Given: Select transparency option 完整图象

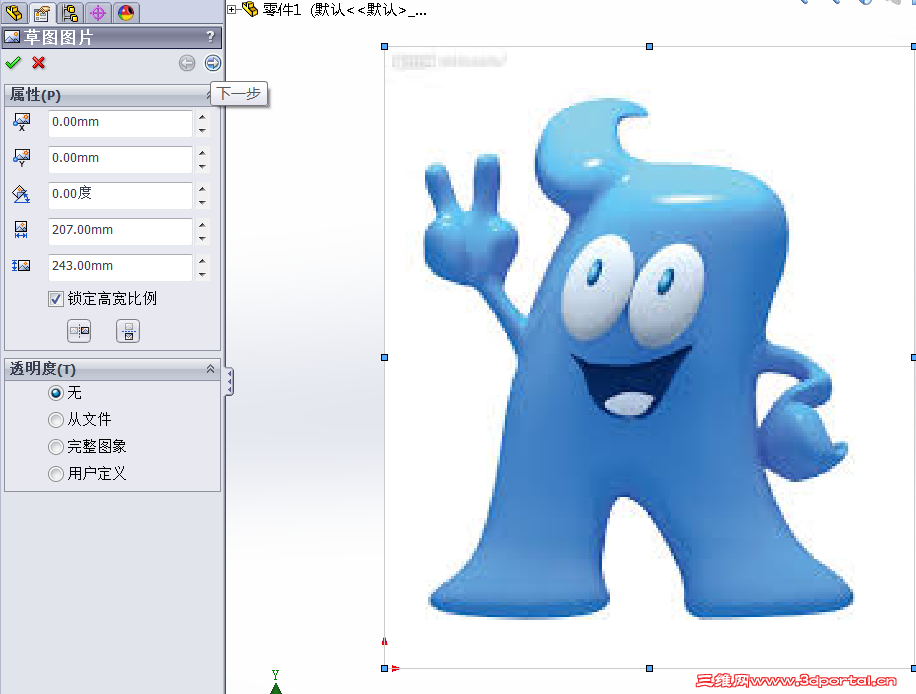Looking at the screenshot, I should pos(55,447).
